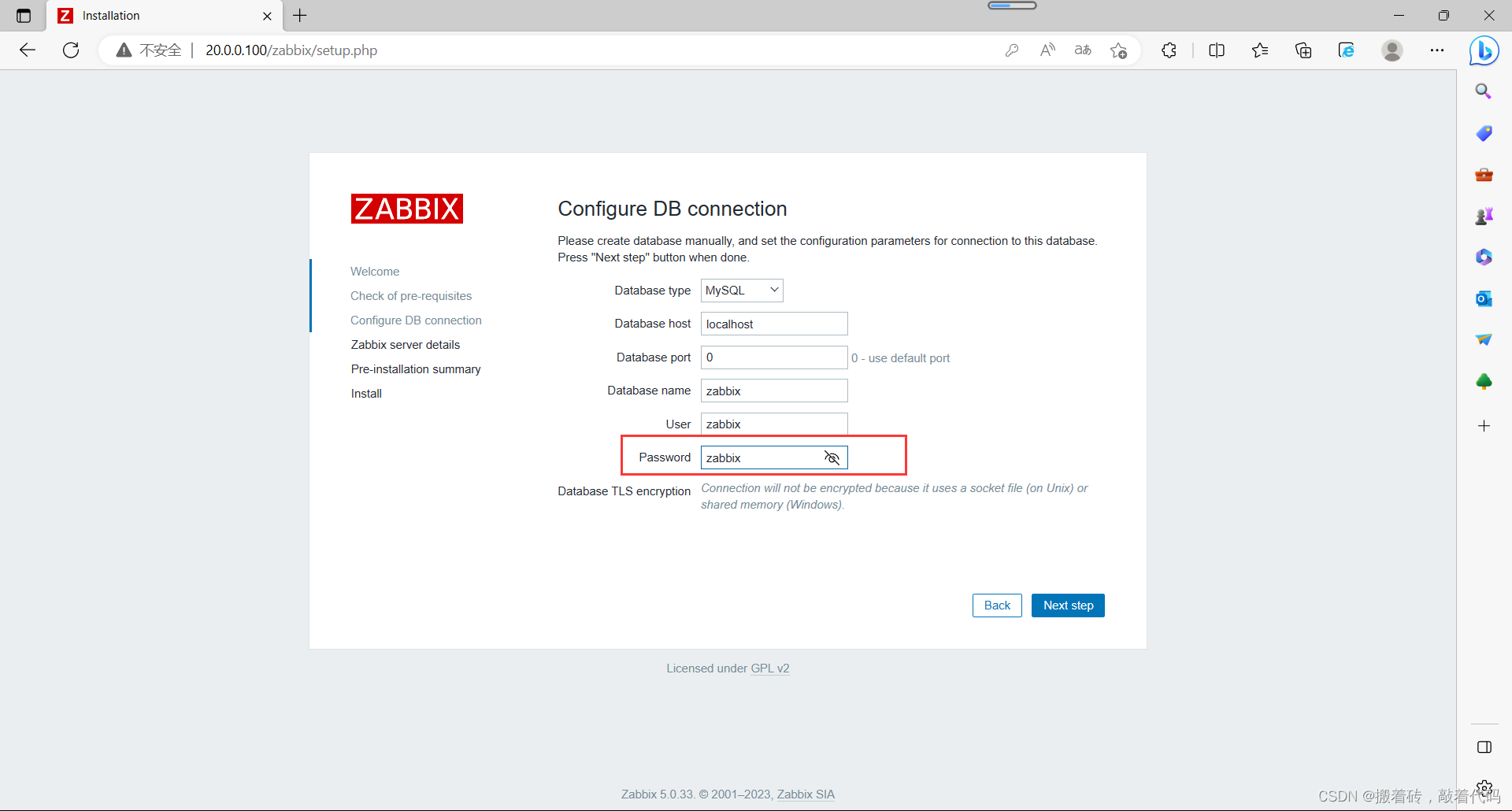Screen dimensions: 1512x811
Task: Open the sidebar Search icon
Action: (x=1484, y=91)
